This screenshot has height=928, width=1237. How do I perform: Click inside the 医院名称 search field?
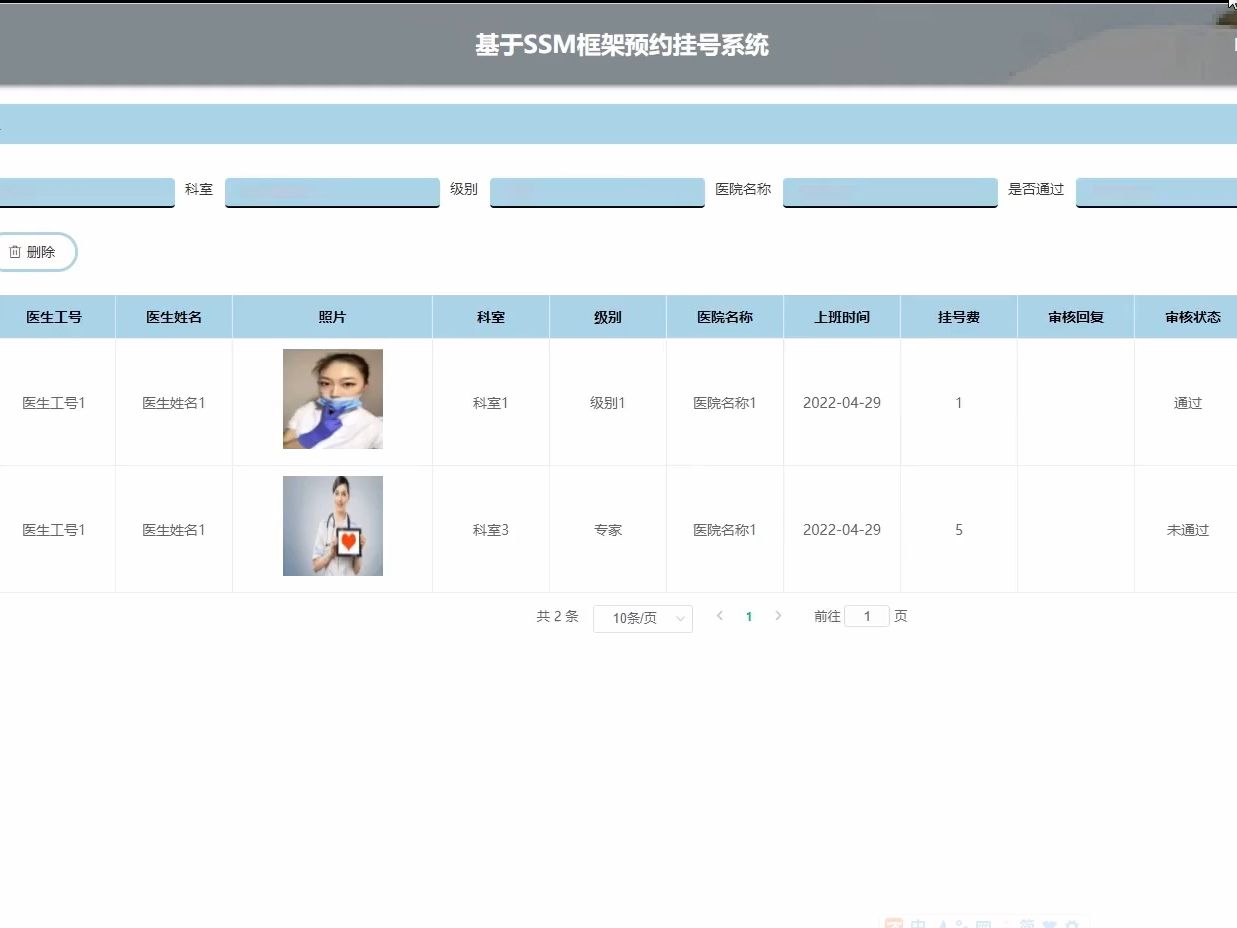[888, 191]
